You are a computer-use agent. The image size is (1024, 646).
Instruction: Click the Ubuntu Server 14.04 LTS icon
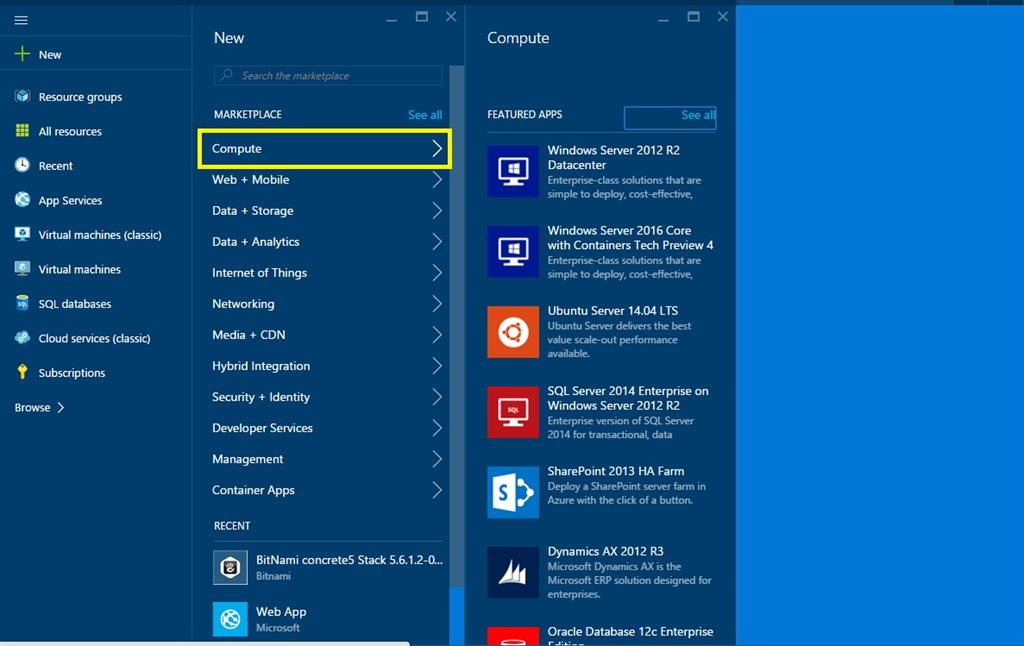pyautogui.click(x=513, y=332)
